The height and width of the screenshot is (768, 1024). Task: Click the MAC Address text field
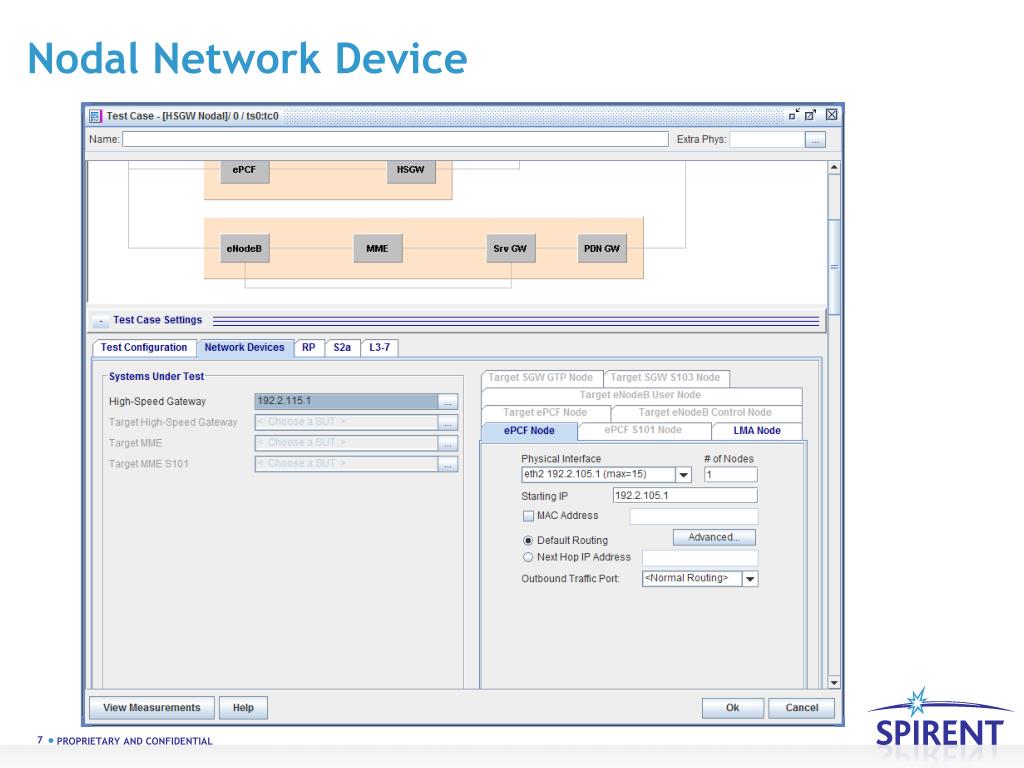(694, 517)
